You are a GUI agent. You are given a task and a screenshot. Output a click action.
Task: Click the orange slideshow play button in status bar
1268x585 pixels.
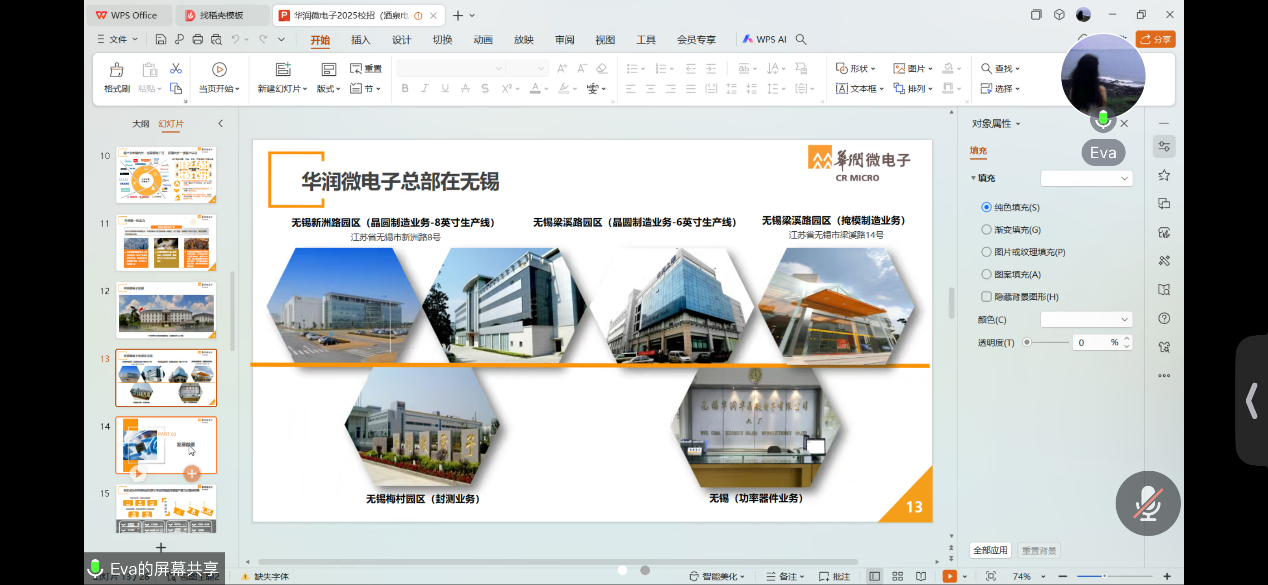(x=950, y=576)
